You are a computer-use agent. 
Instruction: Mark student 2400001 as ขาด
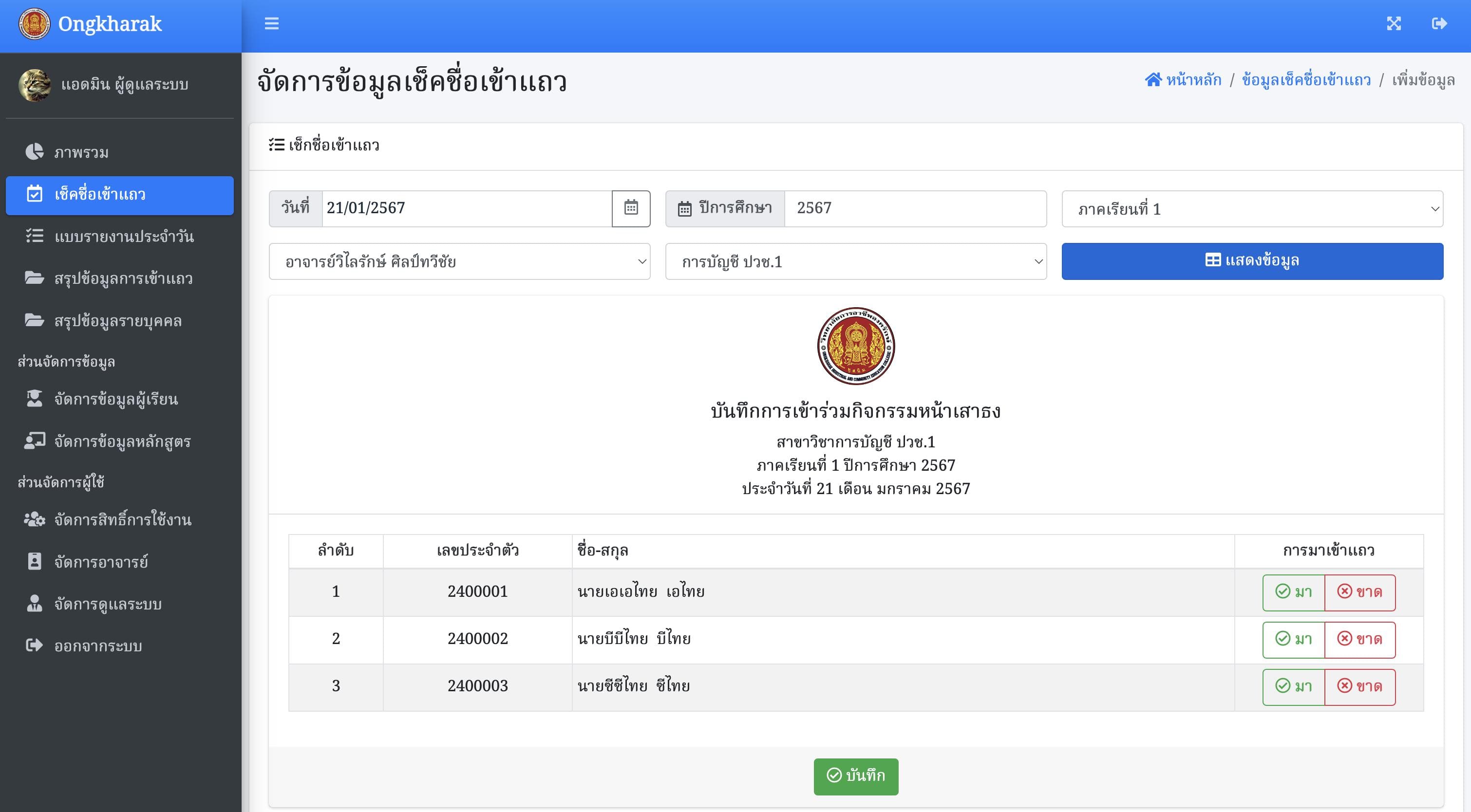point(1359,592)
